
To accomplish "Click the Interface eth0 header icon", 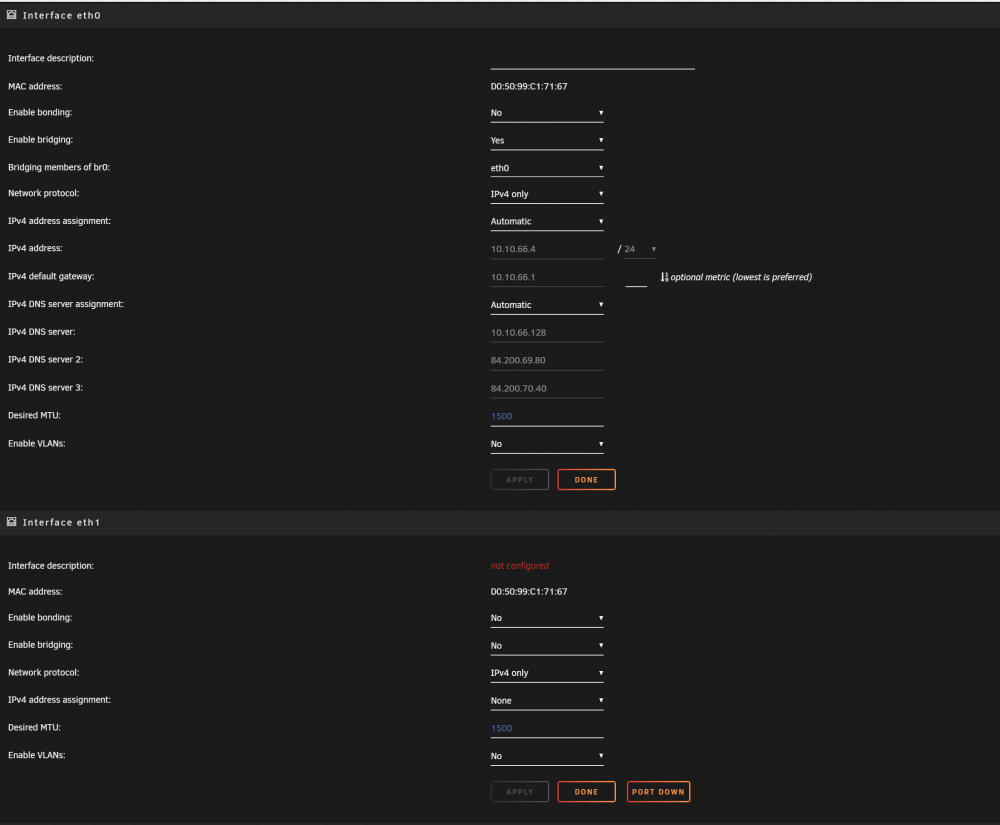I will click(x=11, y=15).
